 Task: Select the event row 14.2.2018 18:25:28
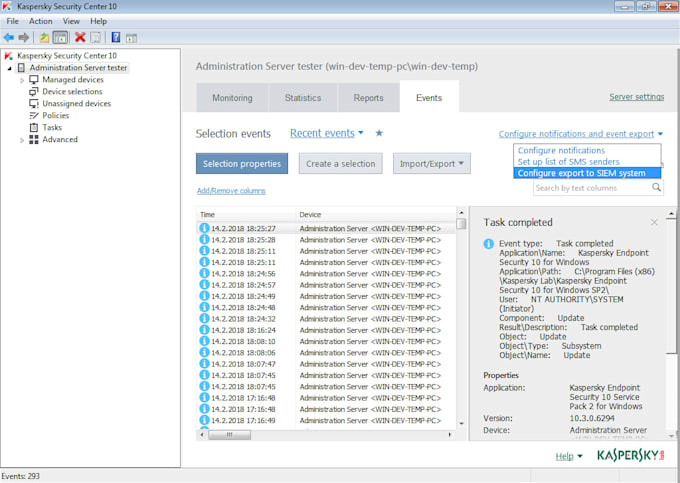tap(327, 240)
